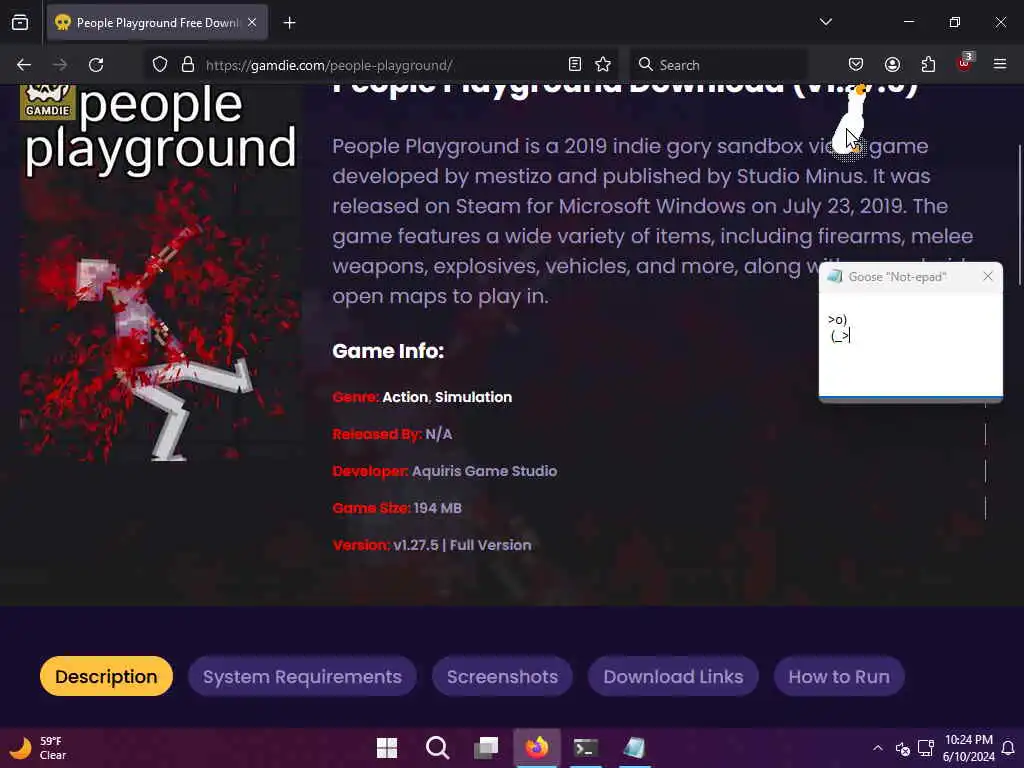Viewport: 1024px width, 768px height.
Task: Open the network tray icon
Action: coord(925,748)
